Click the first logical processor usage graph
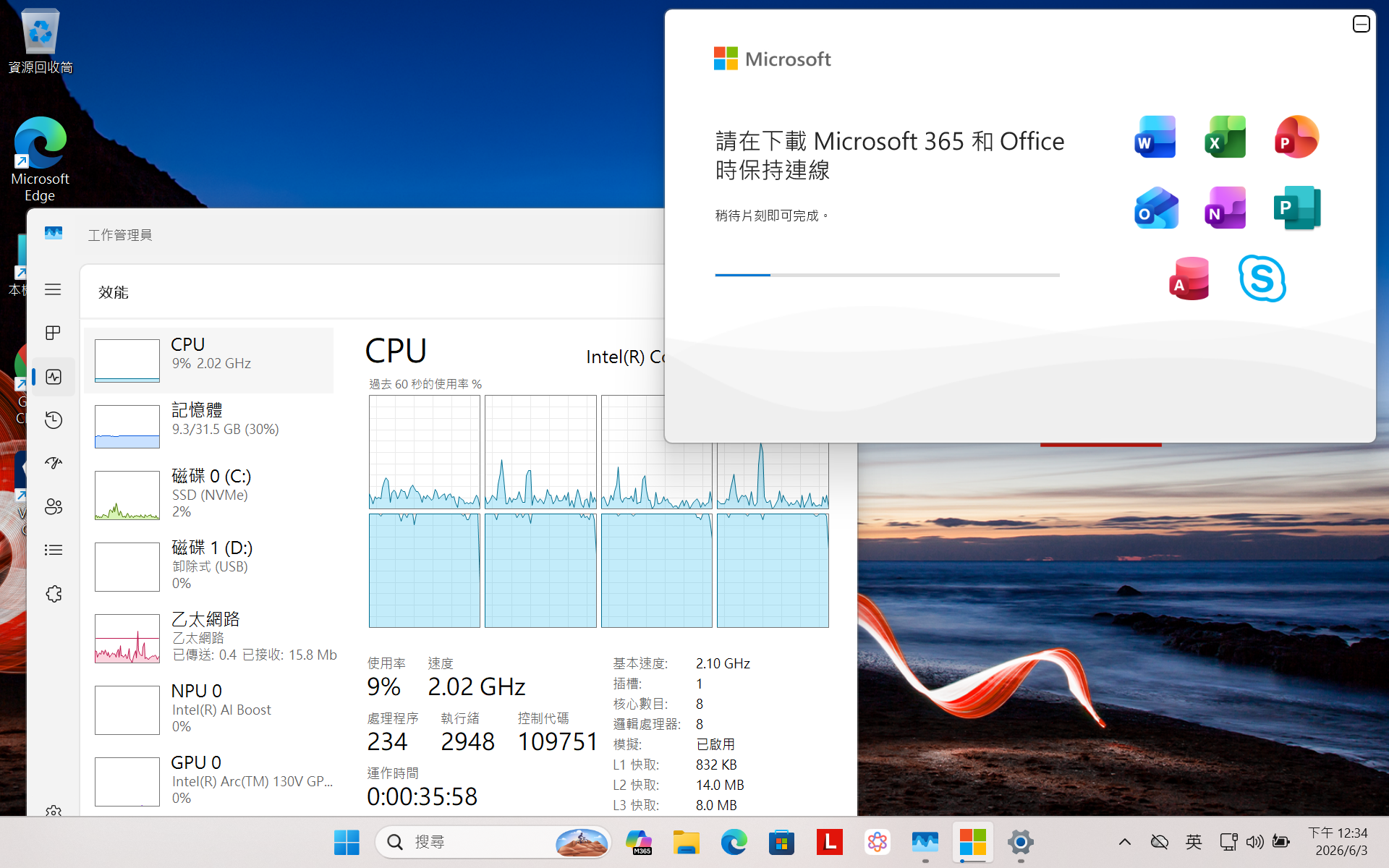 coord(425,452)
